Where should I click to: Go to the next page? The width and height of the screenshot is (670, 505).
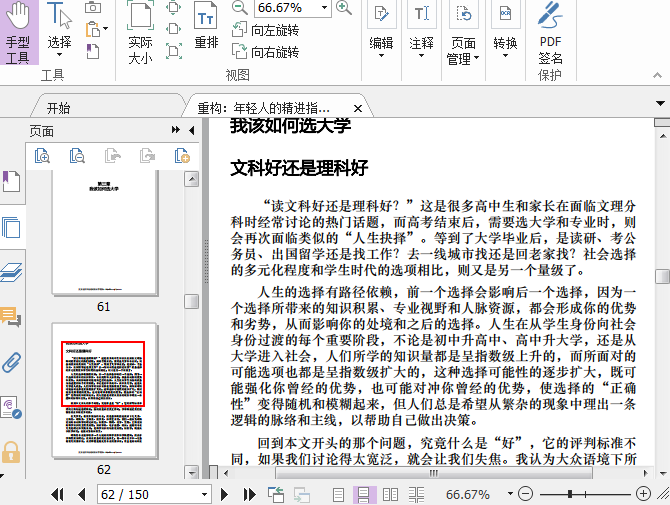[224, 495]
